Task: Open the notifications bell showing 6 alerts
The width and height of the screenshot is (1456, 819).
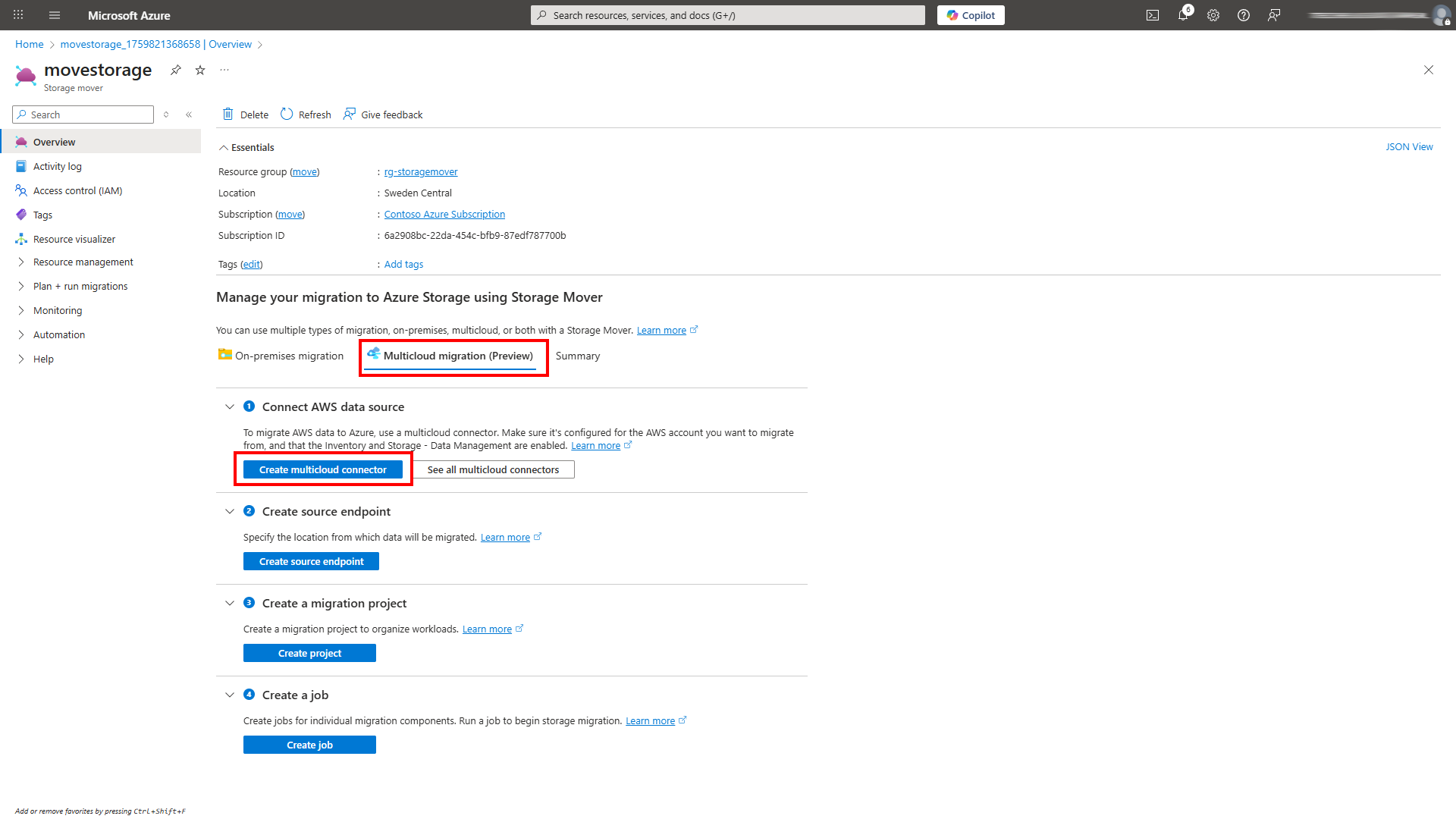Action: coord(1183,15)
